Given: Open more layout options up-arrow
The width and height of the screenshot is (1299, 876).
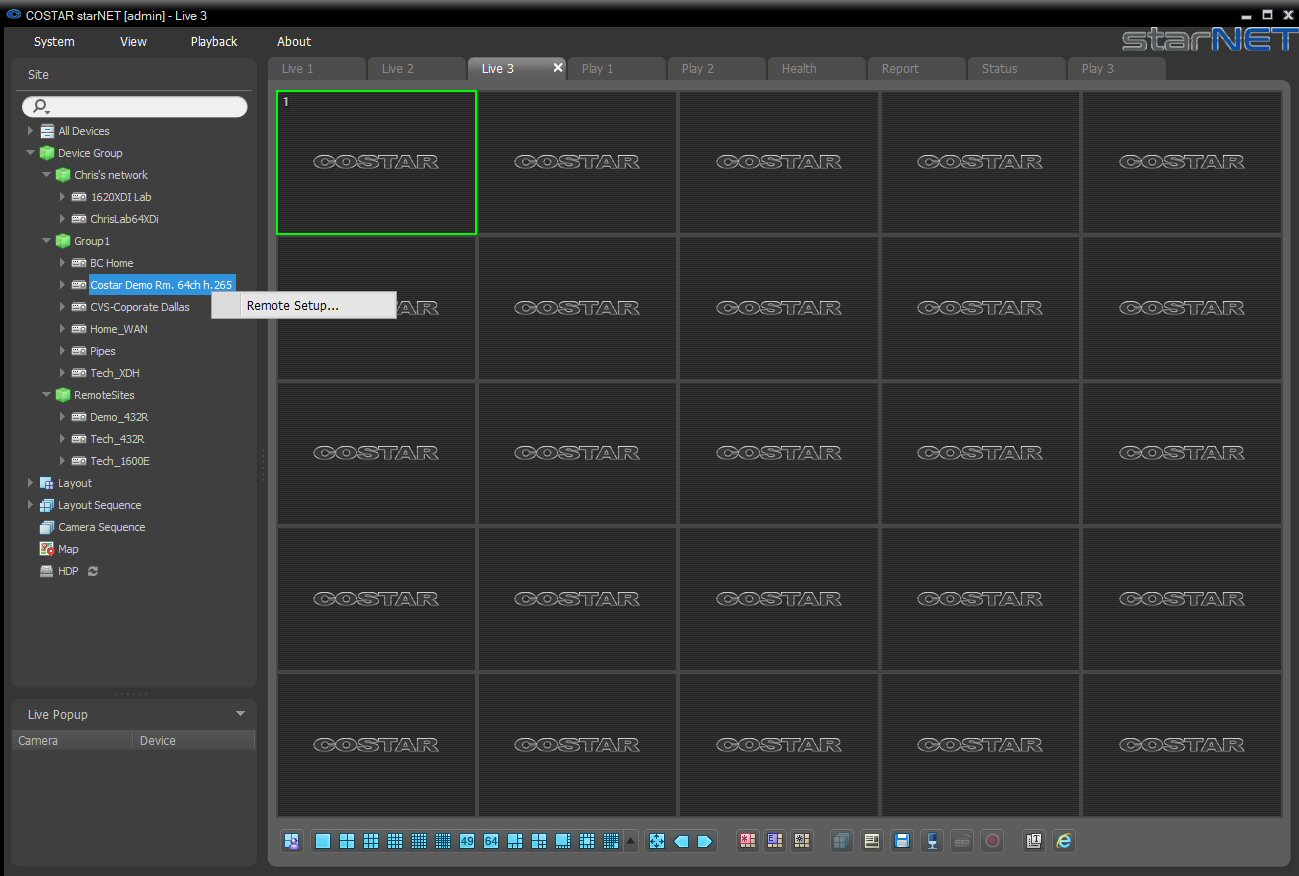Looking at the screenshot, I should click(x=631, y=841).
